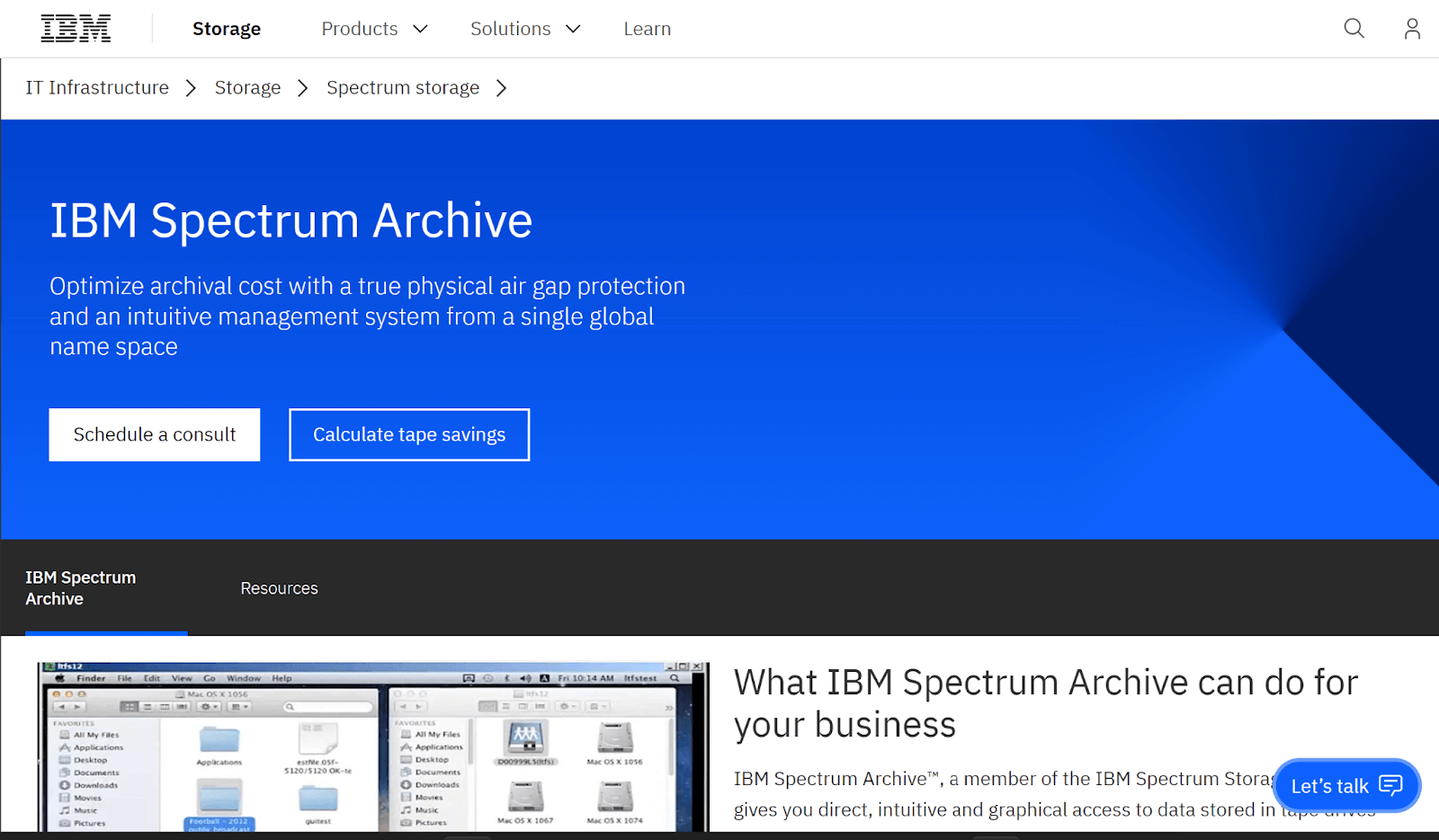Open the Learn menu item
1439x840 pixels.
coord(647,28)
